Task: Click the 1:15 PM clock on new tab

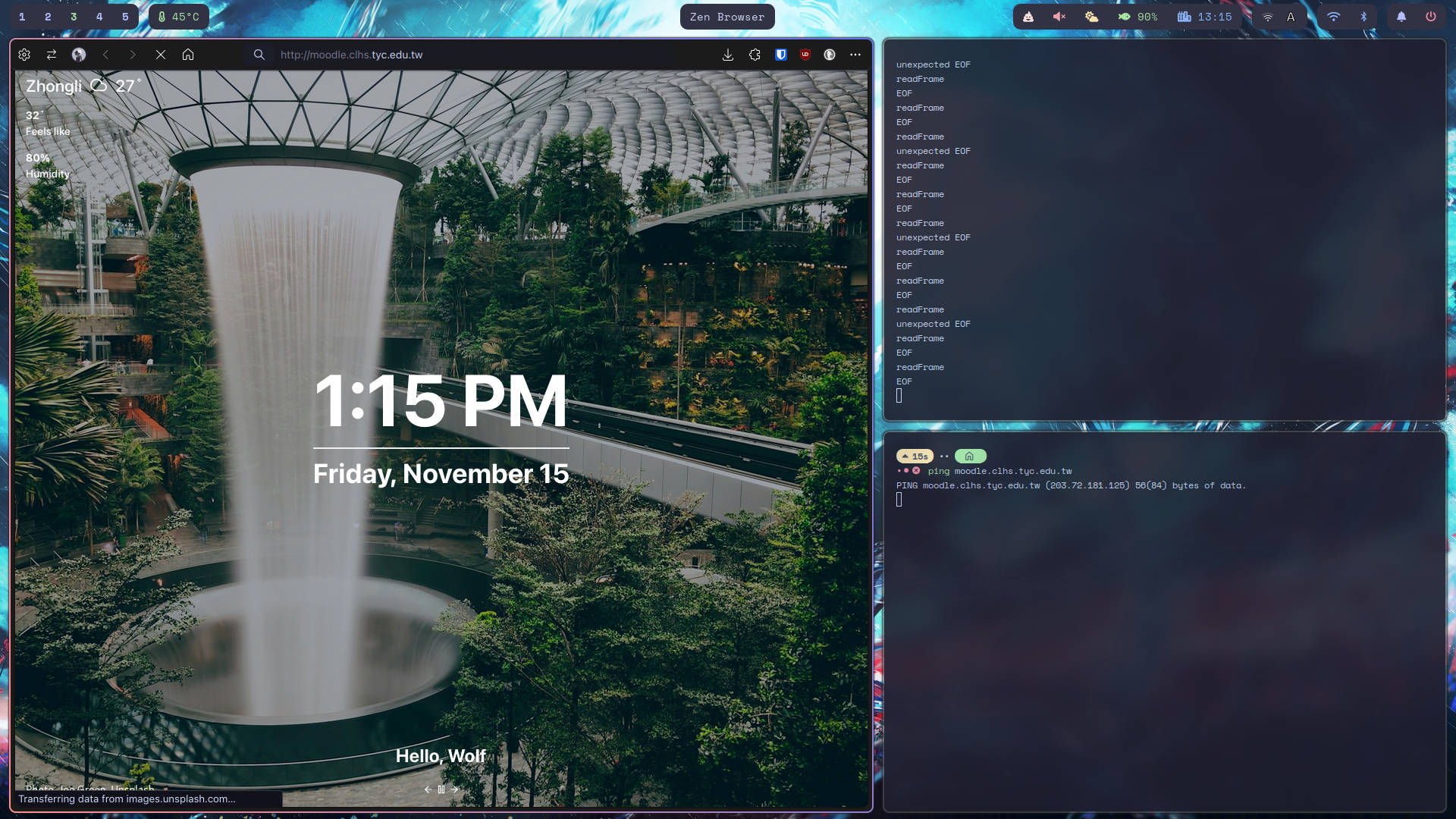Action: [x=441, y=400]
